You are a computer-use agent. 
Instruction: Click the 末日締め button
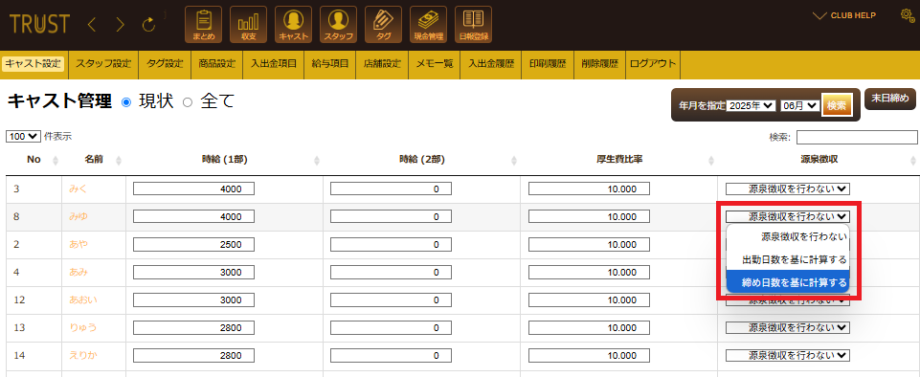889,99
